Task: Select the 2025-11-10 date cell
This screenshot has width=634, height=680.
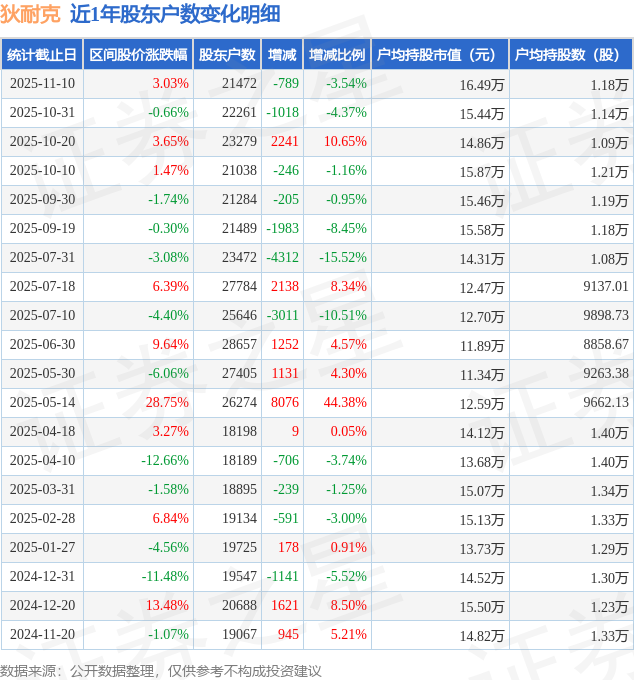Action: pyautogui.click(x=44, y=84)
